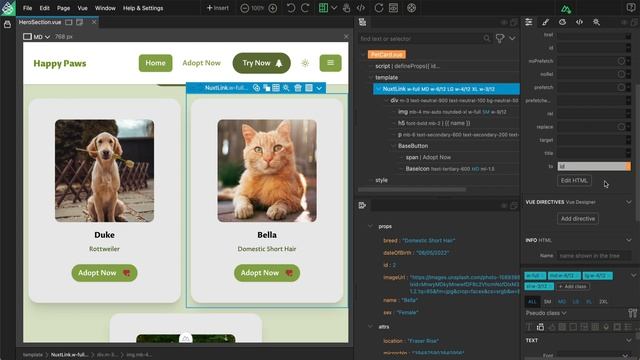Click the Pinegrow logo icon
640x360 pixels.
(8, 8)
